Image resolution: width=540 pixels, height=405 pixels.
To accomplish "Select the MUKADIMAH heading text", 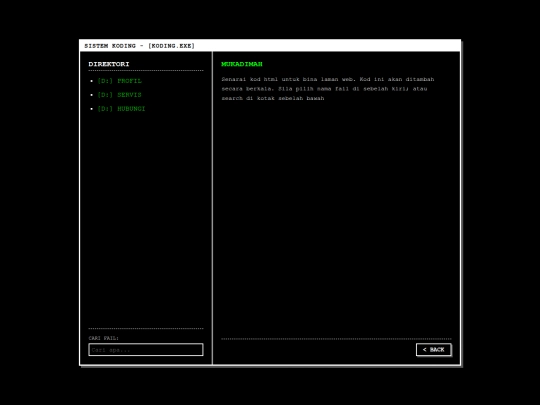I will coord(242,64).
